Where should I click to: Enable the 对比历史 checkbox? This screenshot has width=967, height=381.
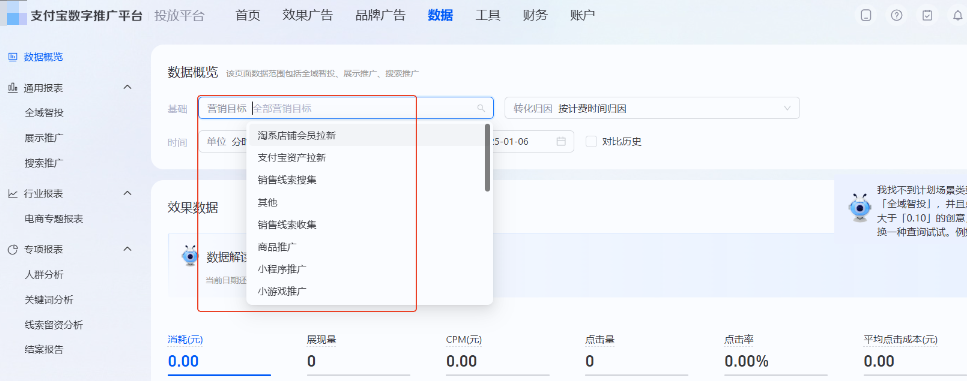coord(591,141)
